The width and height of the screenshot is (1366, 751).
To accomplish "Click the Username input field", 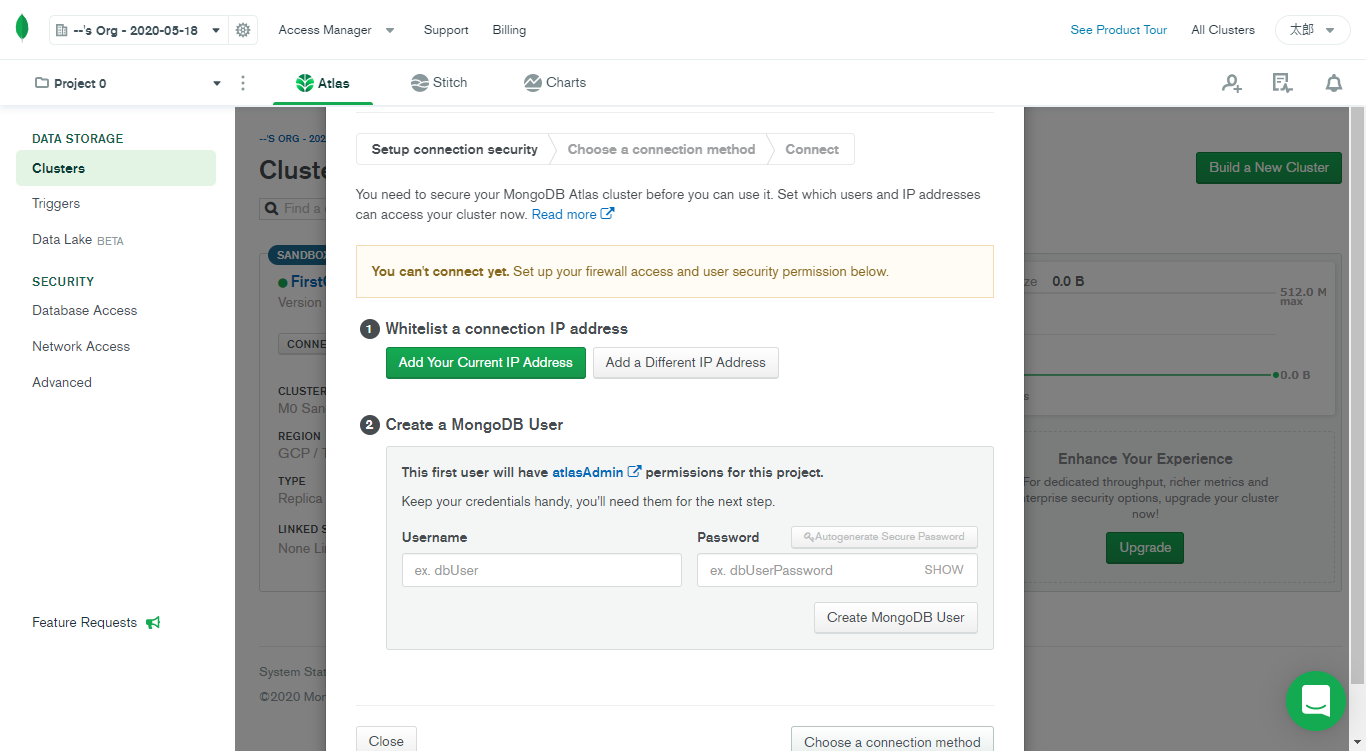I will 541,570.
